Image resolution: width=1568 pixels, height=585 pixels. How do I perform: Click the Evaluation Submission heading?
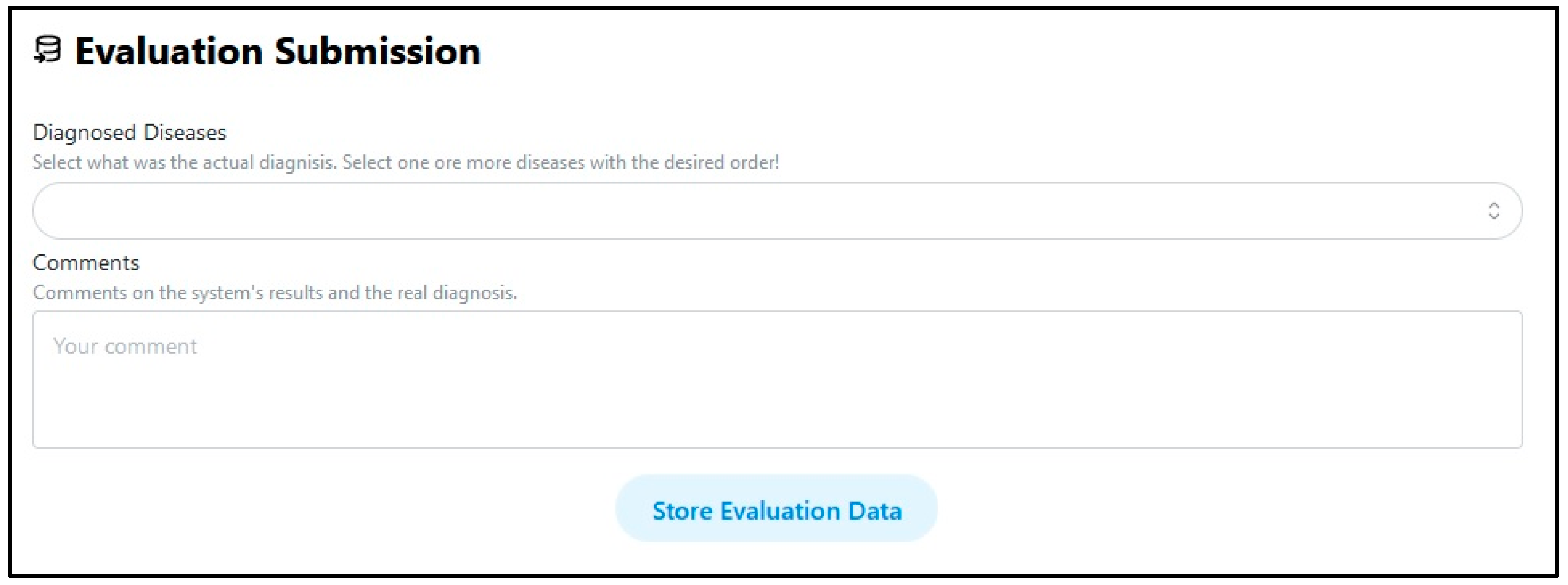pyautogui.click(x=277, y=51)
